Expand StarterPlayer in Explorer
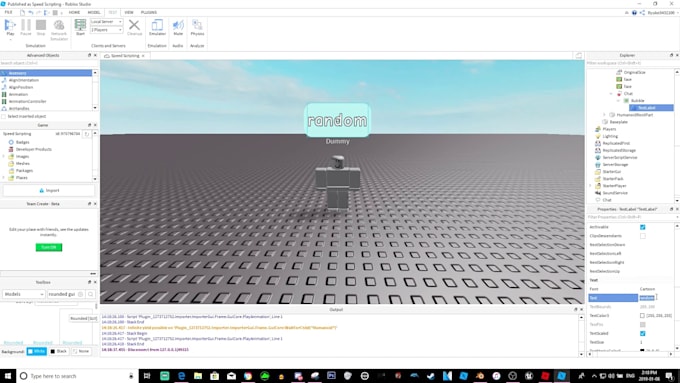This screenshot has width=680, height=383. click(x=590, y=186)
